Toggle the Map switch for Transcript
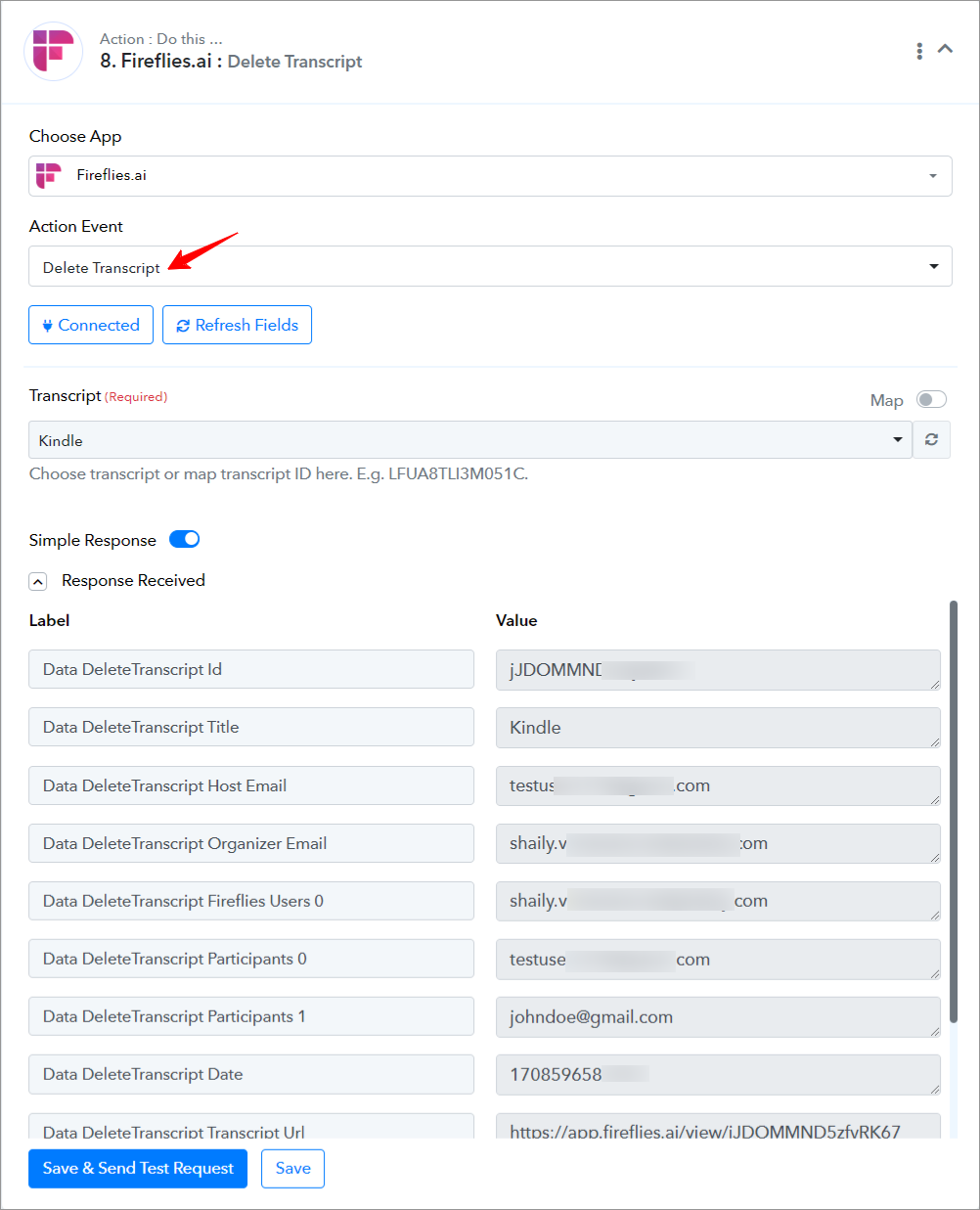The image size is (980, 1210). point(931,399)
